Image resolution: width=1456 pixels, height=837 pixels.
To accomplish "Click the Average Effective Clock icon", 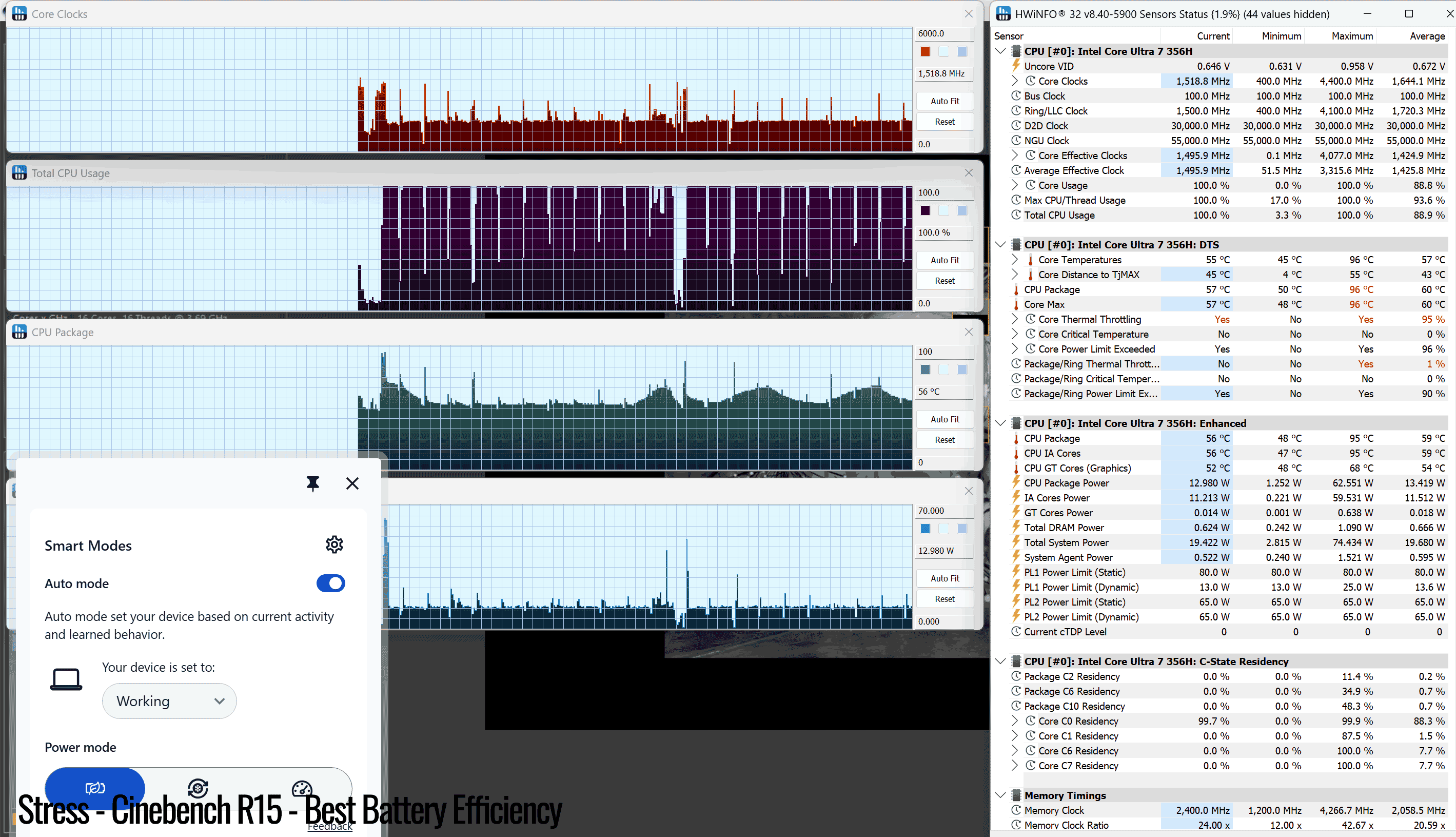I will [1016, 171].
